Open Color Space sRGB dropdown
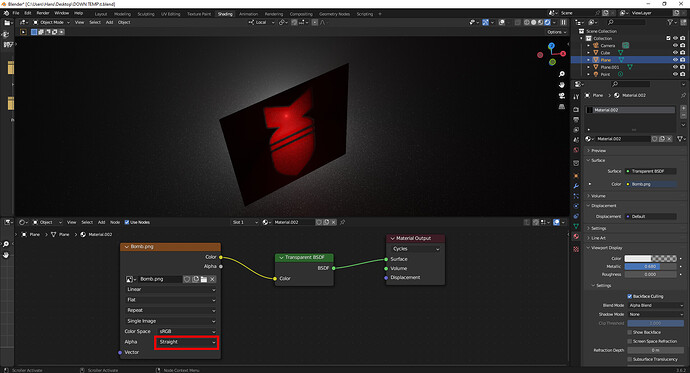 (187, 332)
